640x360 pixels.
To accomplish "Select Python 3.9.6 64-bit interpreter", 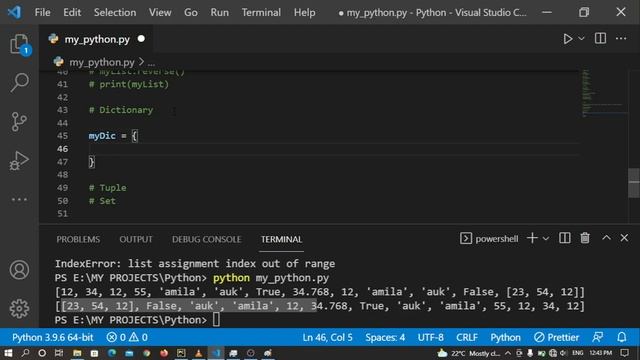I will click(53, 337).
